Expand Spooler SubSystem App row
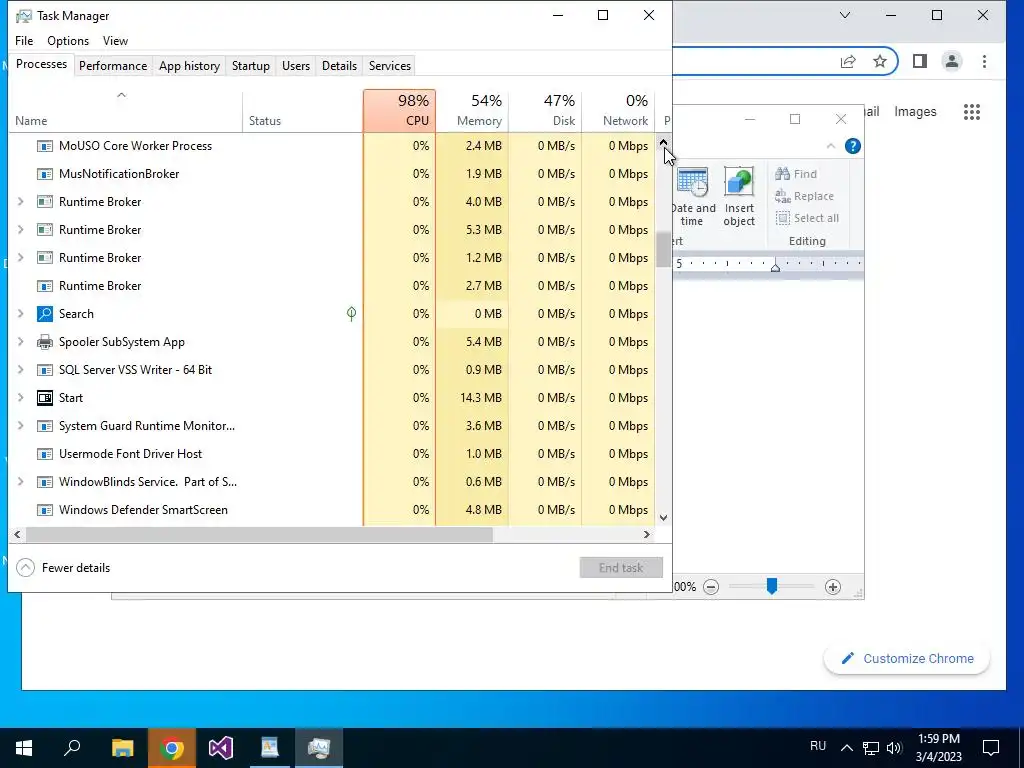Screen dimensions: 1024x768 tap(20, 342)
